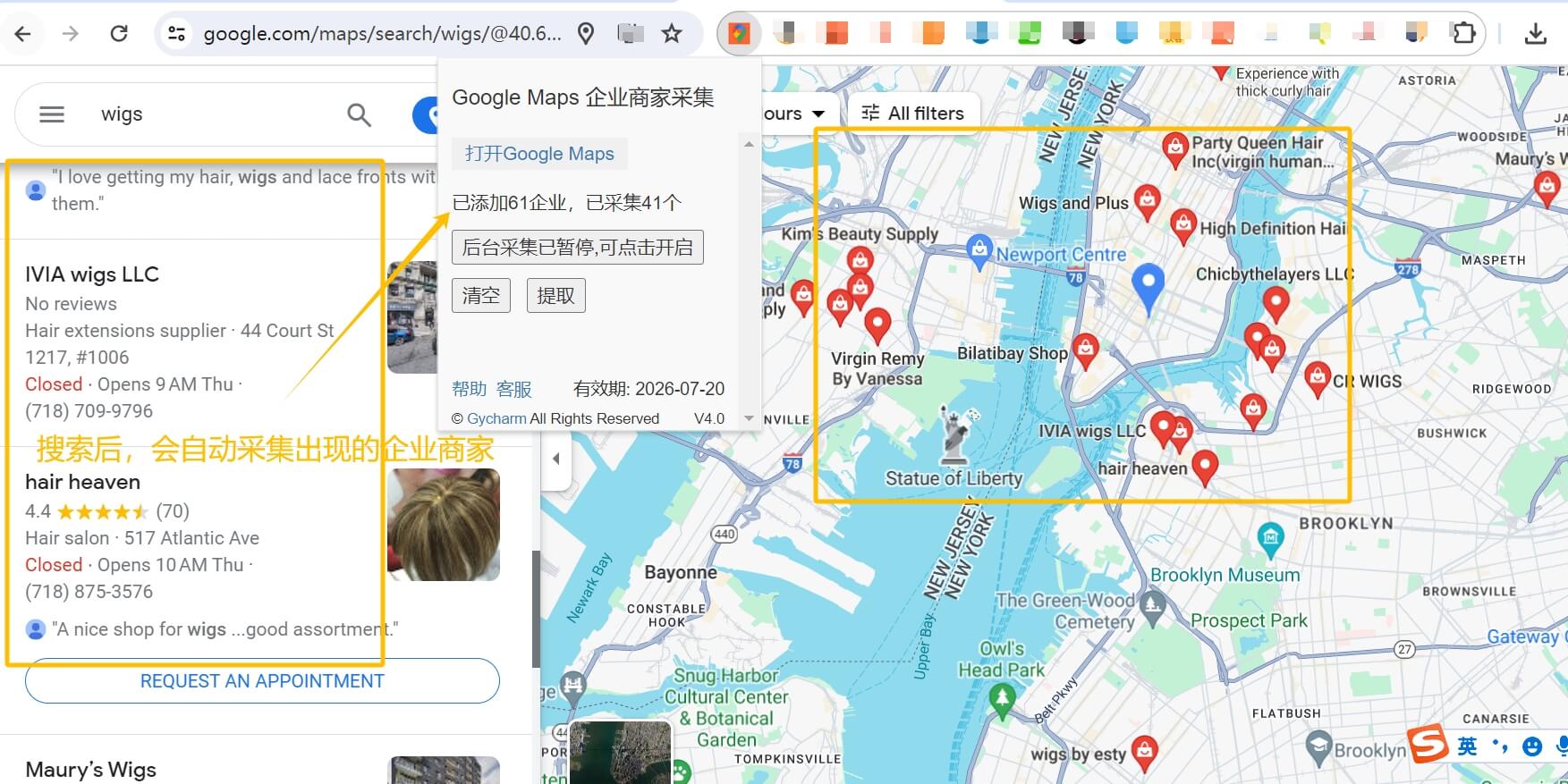This screenshot has width=1568, height=784.
Task: Click the Wigs and Plus map pin
Action: click(x=1147, y=201)
